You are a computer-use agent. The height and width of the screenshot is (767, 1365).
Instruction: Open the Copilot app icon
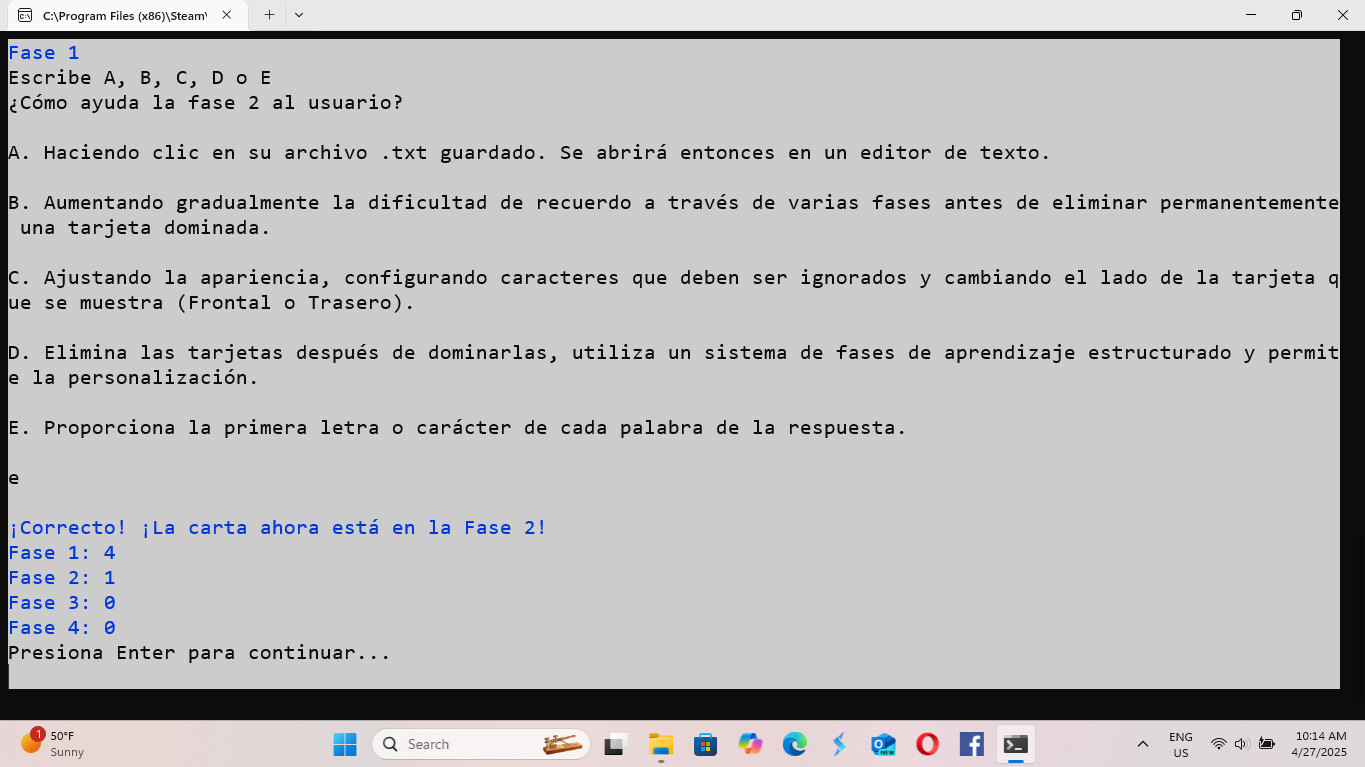point(750,744)
